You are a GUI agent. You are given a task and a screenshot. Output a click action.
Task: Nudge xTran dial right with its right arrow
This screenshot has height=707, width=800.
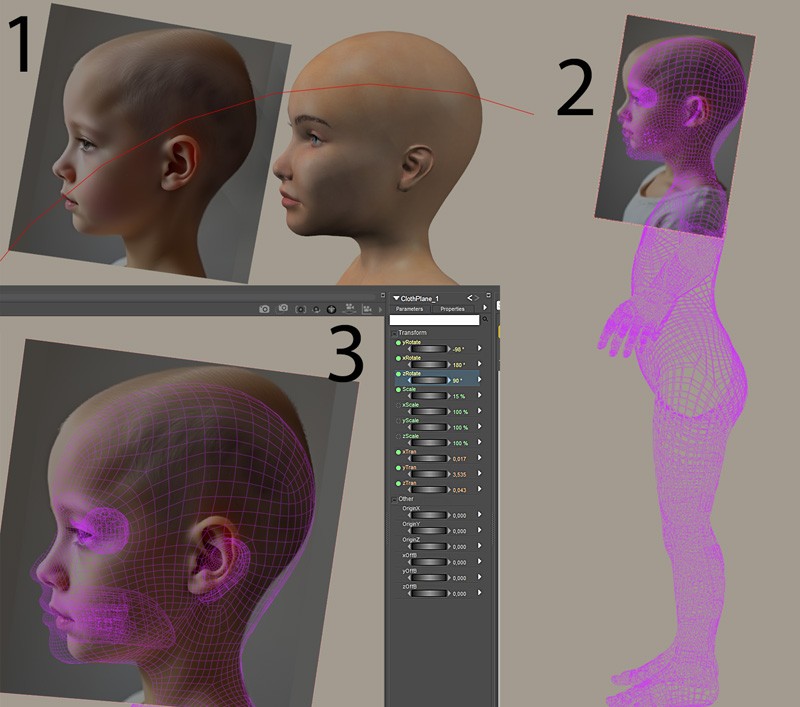tap(449, 459)
